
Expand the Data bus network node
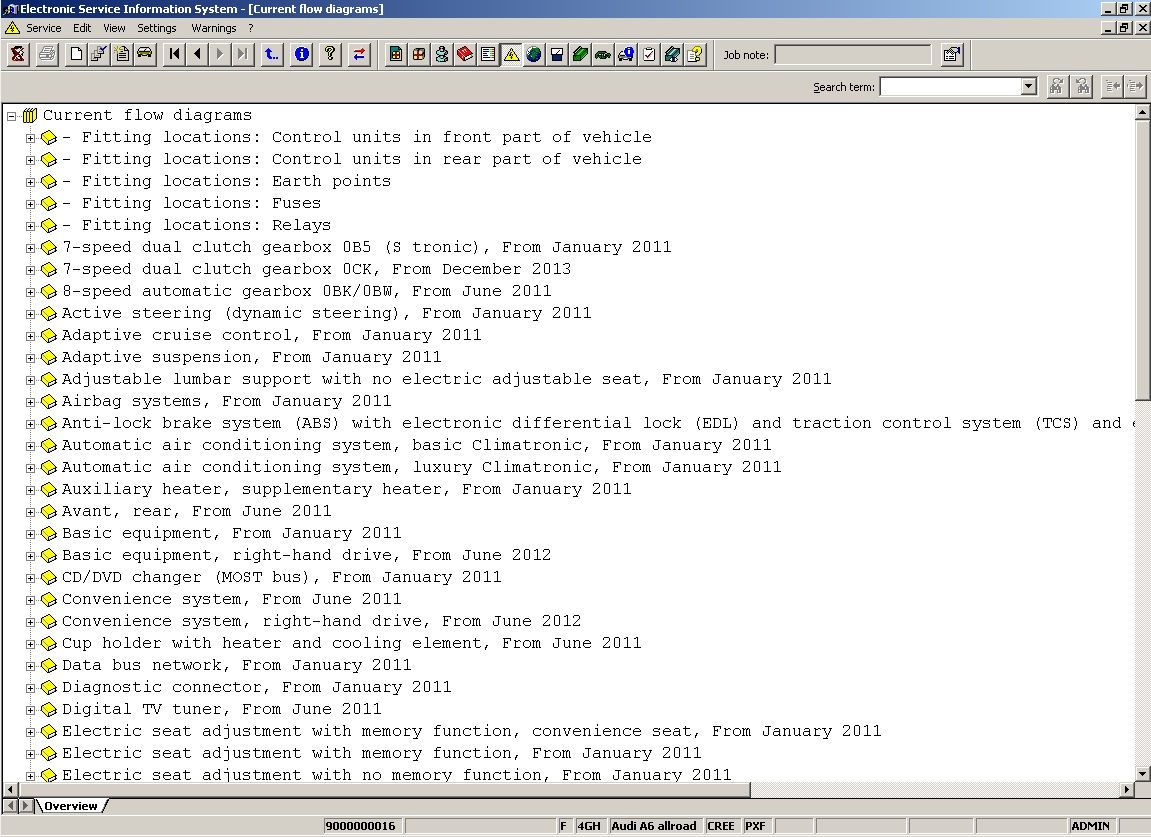point(30,666)
